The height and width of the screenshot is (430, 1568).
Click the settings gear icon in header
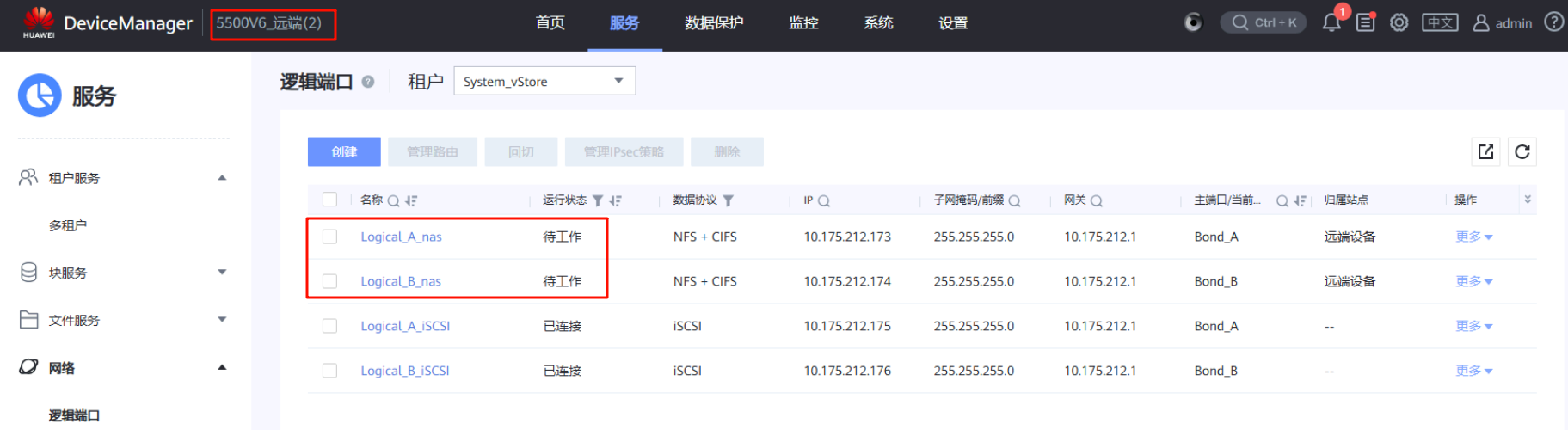(x=1399, y=22)
